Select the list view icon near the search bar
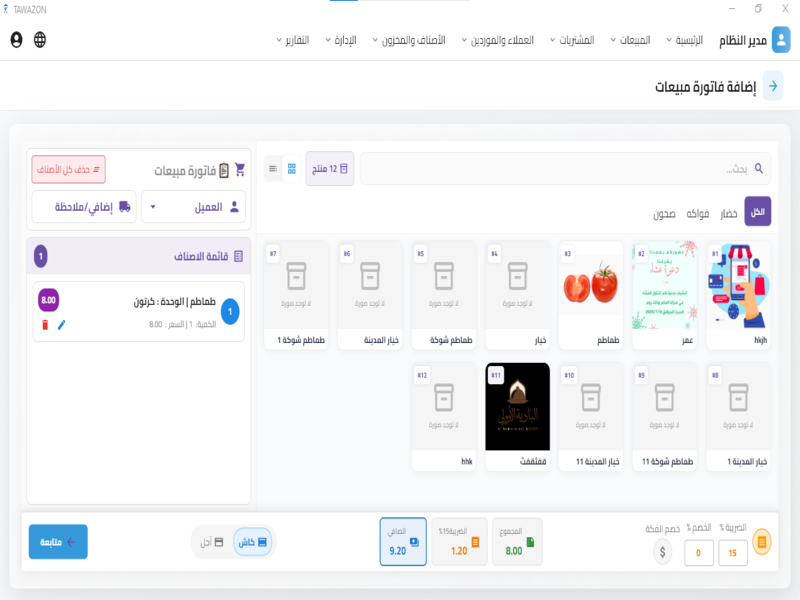800x600 pixels. pyautogui.click(x=271, y=168)
